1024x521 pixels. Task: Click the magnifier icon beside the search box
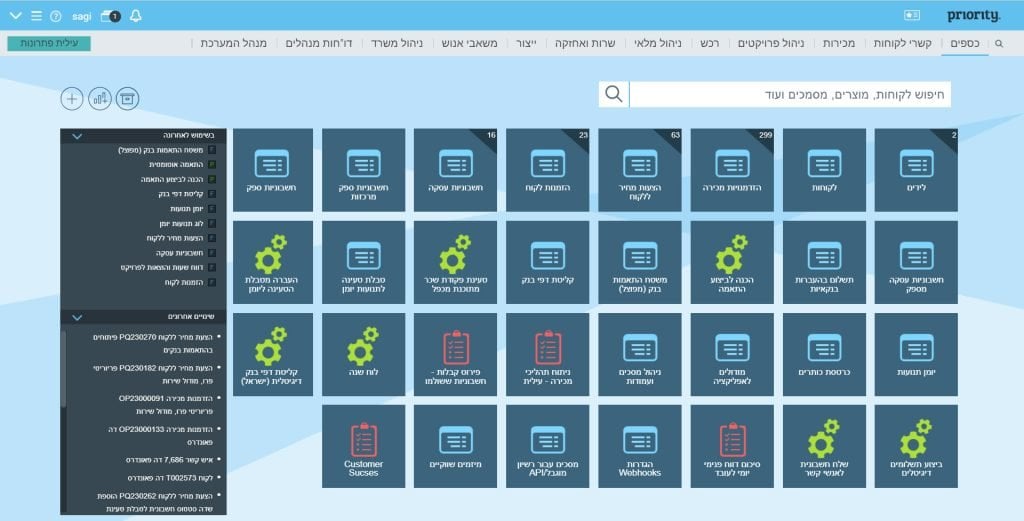point(613,95)
